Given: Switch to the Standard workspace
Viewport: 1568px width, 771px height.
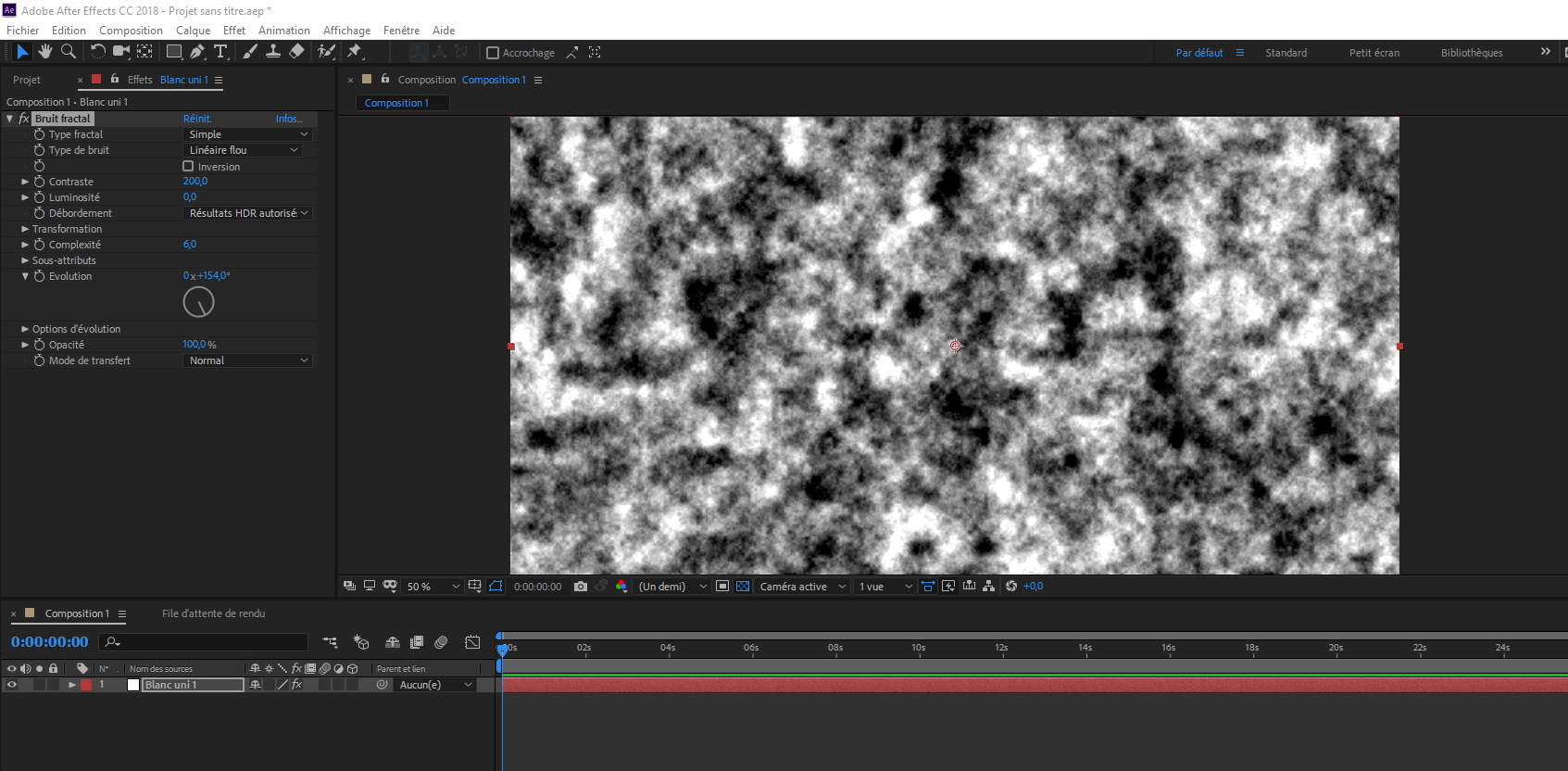Looking at the screenshot, I should [1286, 53].
